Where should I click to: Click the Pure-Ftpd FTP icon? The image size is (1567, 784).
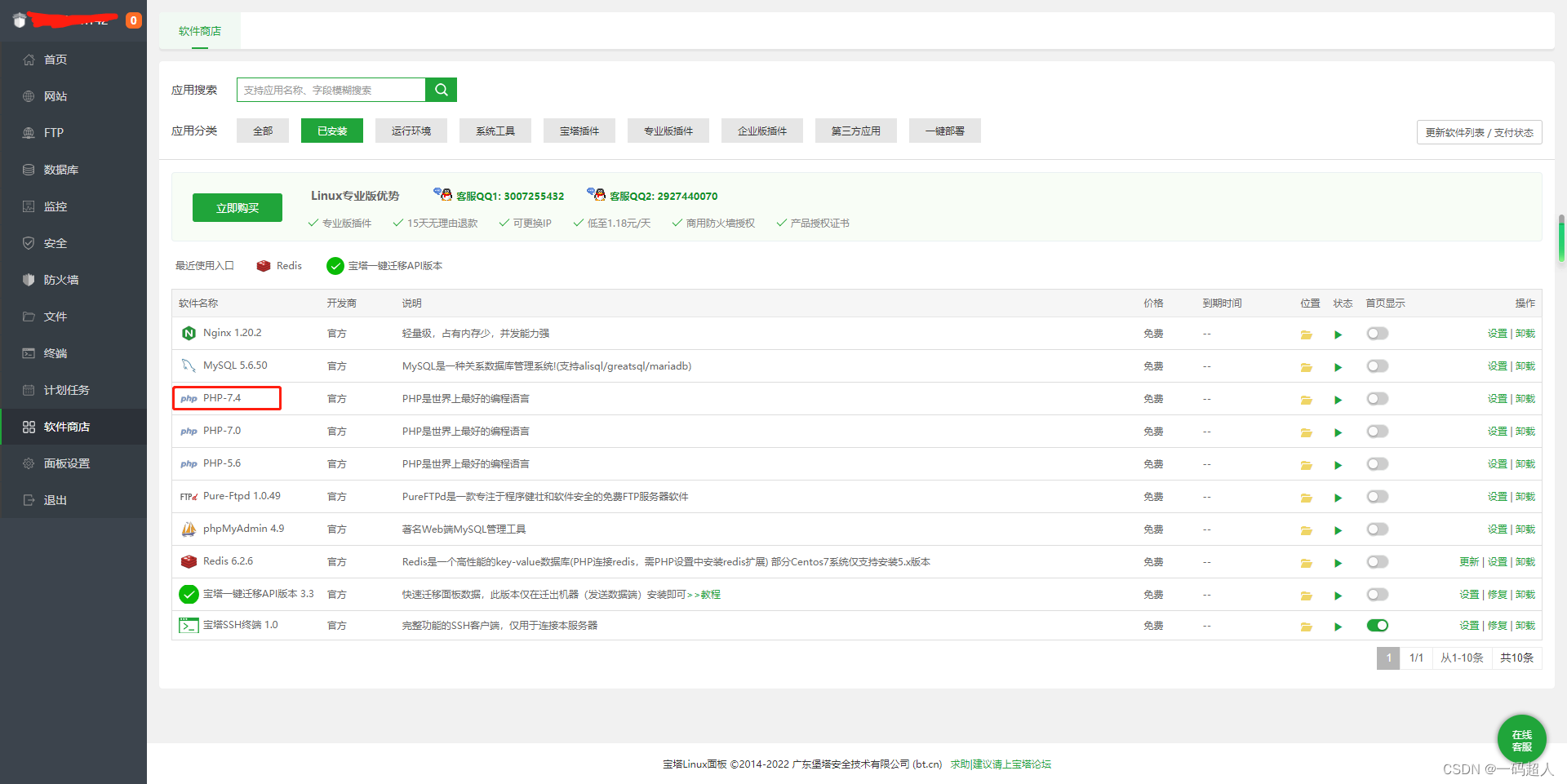pyautogui.click(x=189, y=496)
